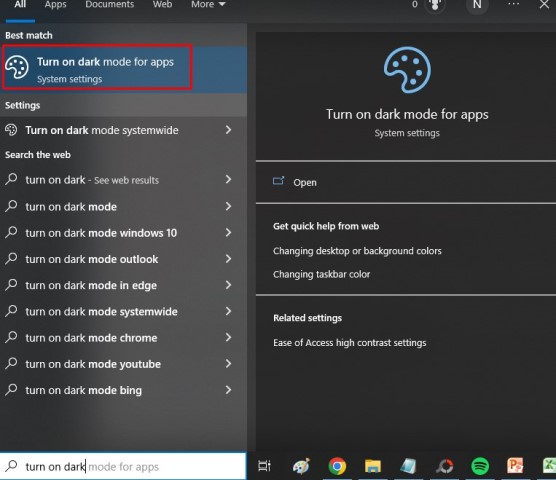Choose 'turn on dark mode windows 10' suggestion
This screenshot has height=480, width=556.
[x=123, y=233]
